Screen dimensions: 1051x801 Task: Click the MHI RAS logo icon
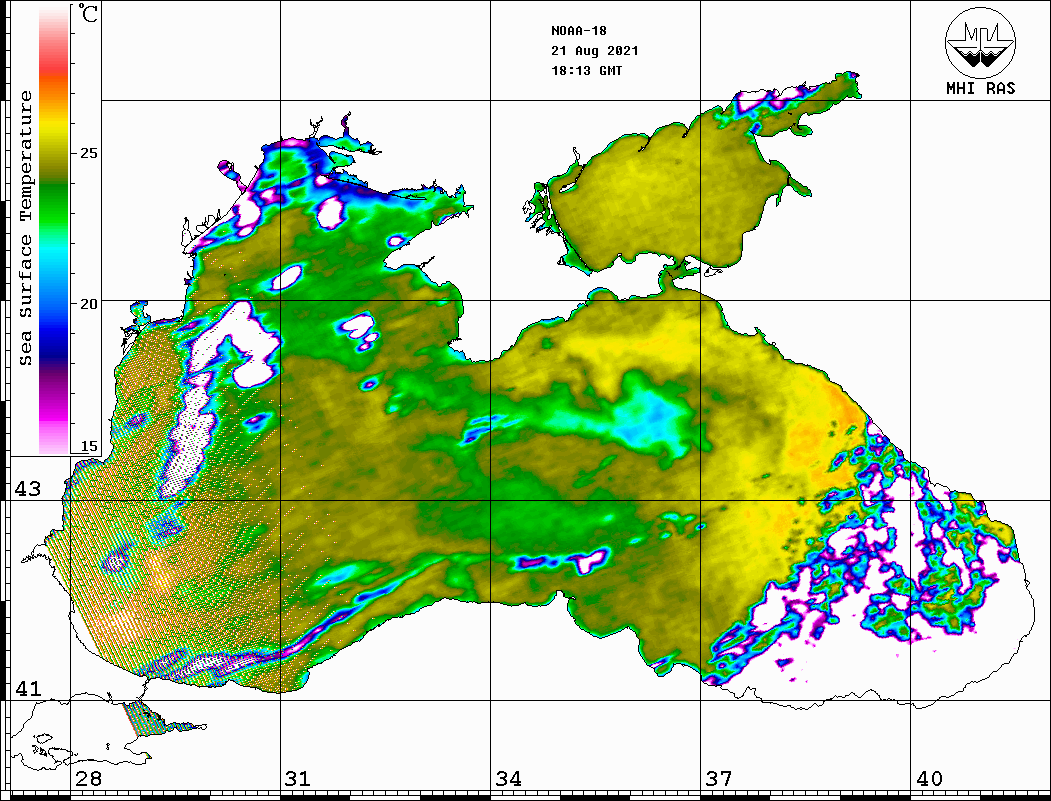(980, 42)
